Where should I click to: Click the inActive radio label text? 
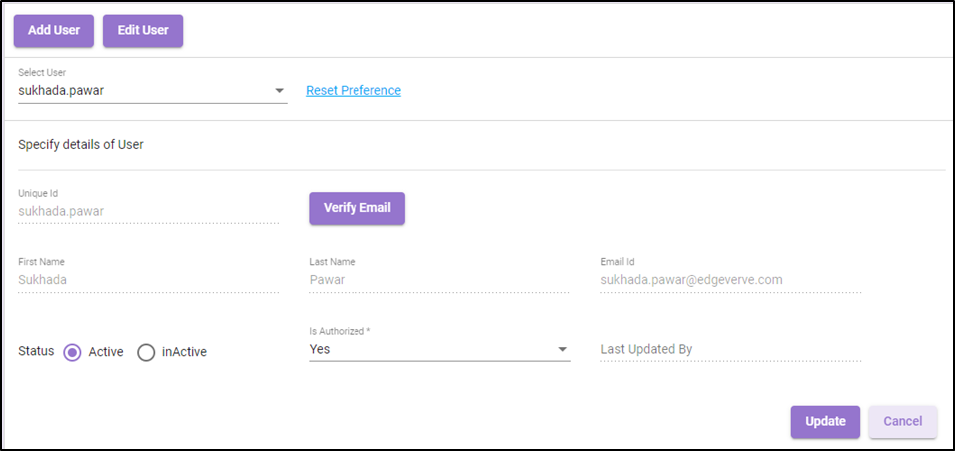point(185,352)
